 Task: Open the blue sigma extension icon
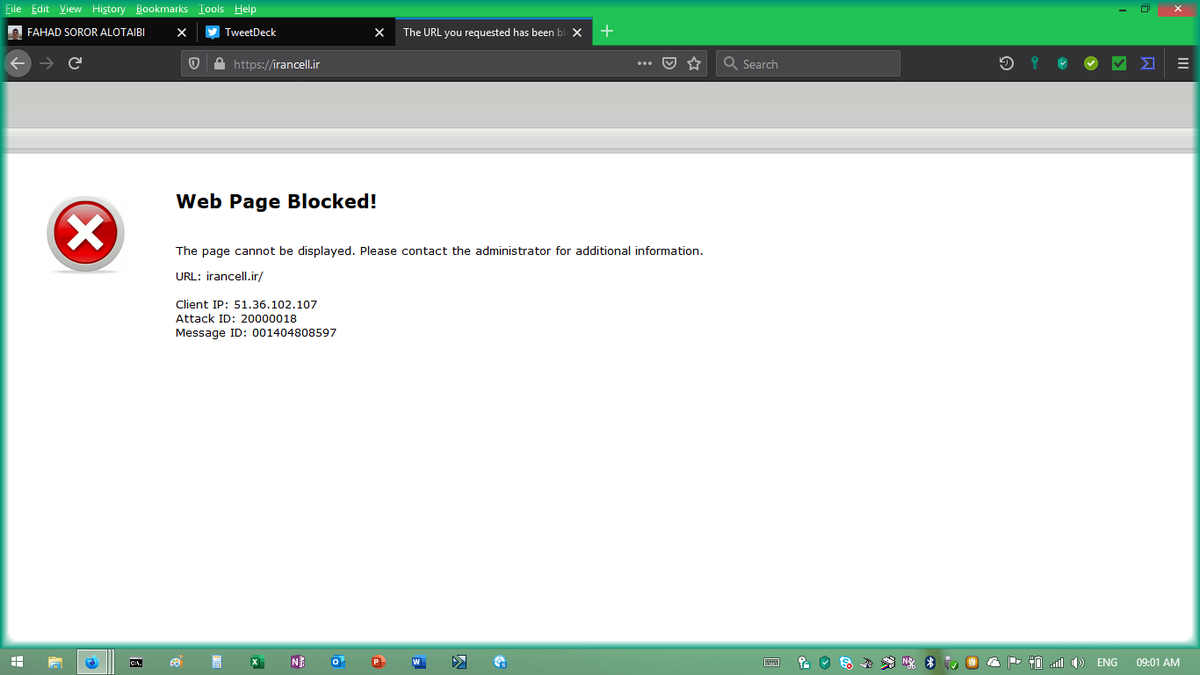(x=1147, y=64)
